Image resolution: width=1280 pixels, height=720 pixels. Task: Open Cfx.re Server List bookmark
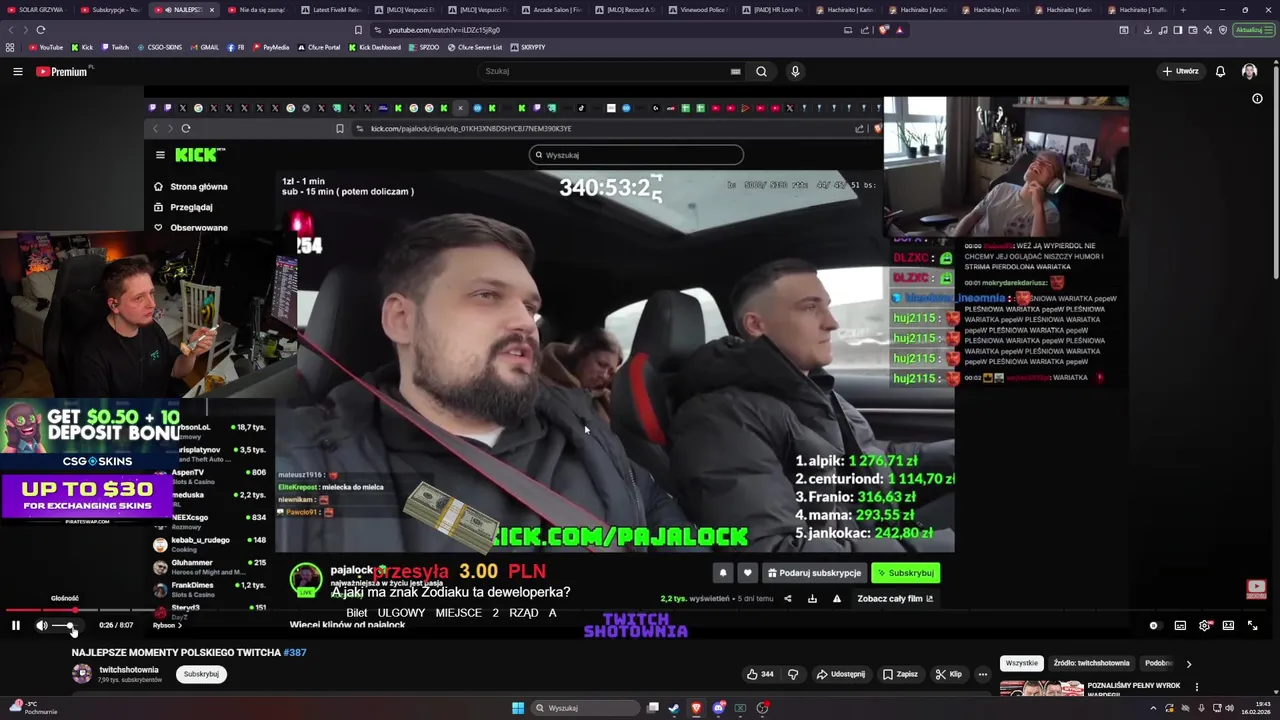[x=475, y=47]
